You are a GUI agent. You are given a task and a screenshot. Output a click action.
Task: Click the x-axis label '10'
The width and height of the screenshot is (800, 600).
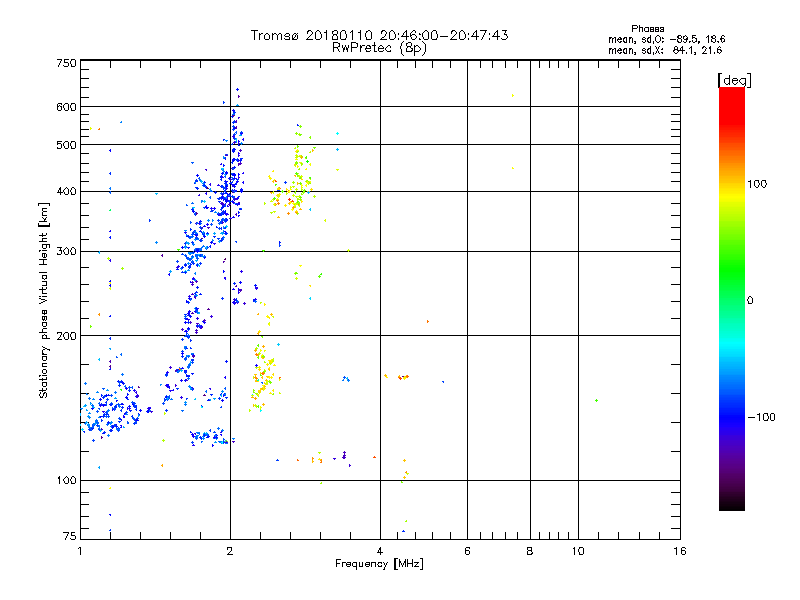click(x=578, y=551)
